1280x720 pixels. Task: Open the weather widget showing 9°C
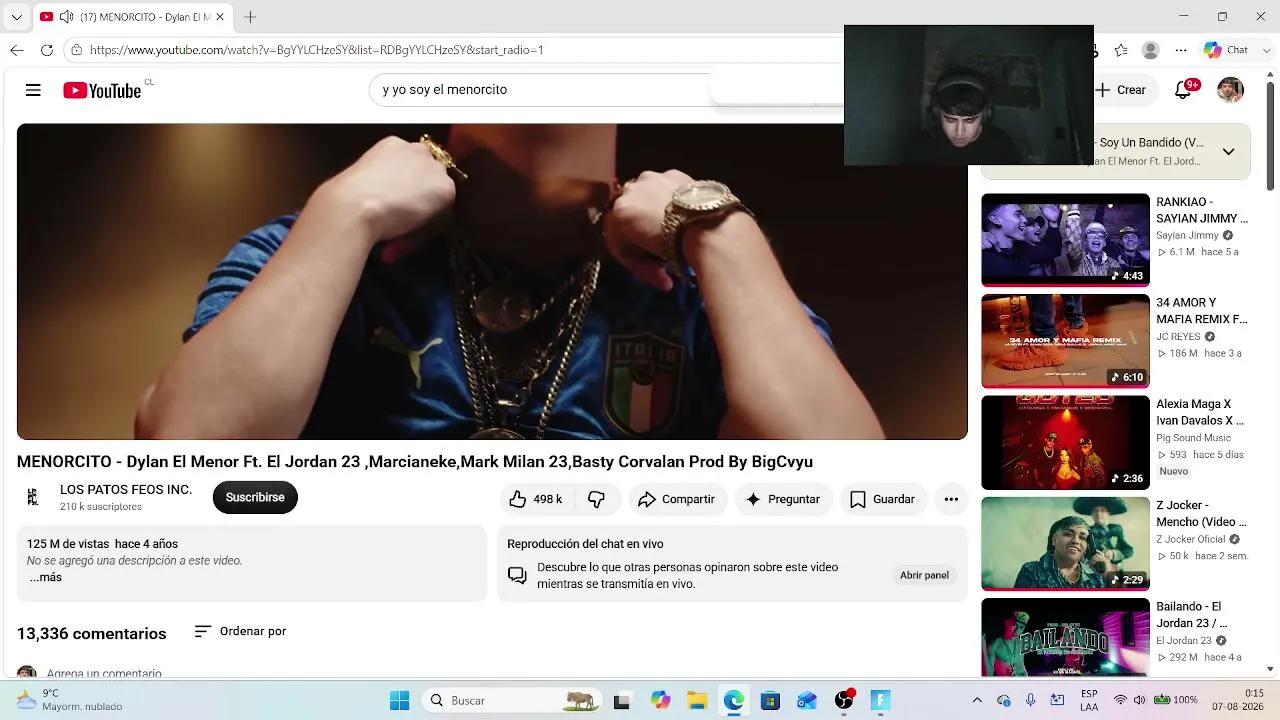(x=68, y=700)
